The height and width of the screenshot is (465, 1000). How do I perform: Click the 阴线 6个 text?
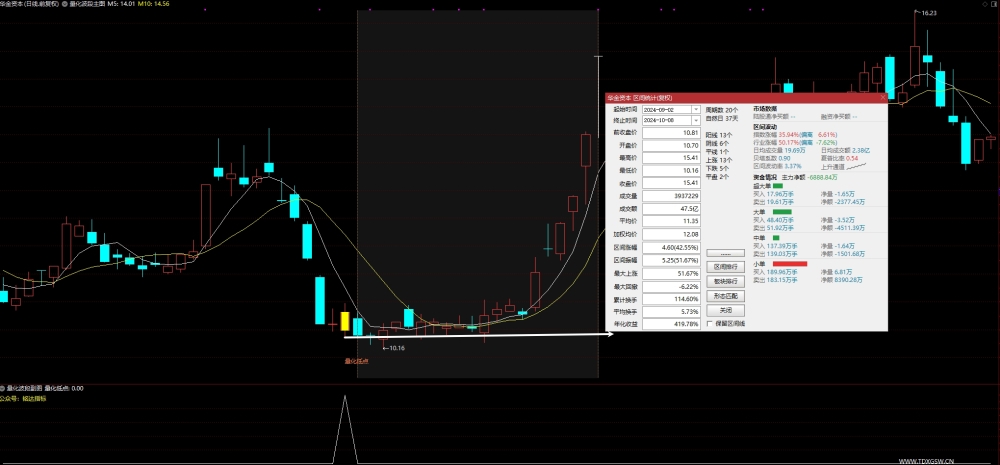click(717, 144)
